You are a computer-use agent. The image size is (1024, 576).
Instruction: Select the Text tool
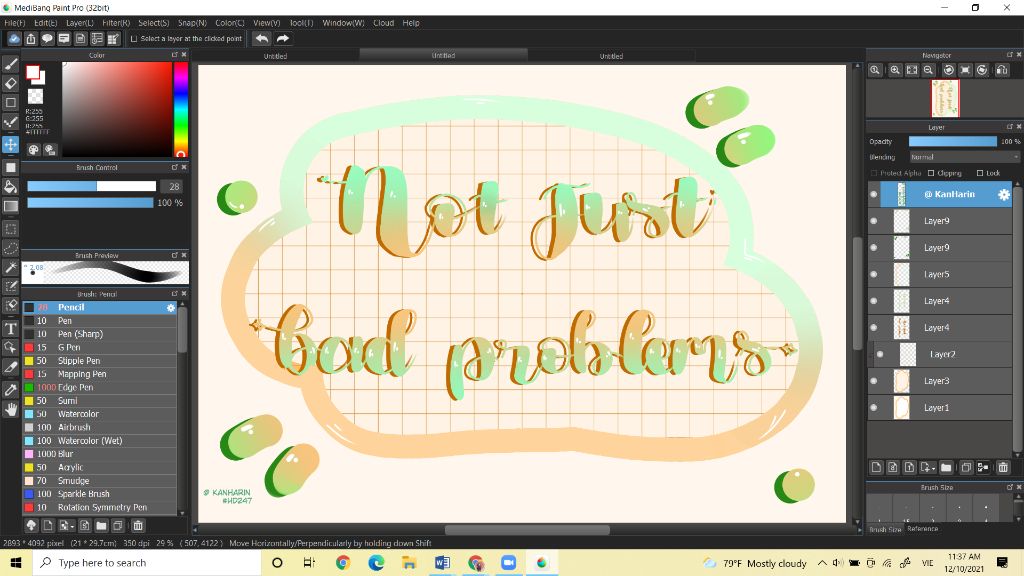tap(10, 328)
